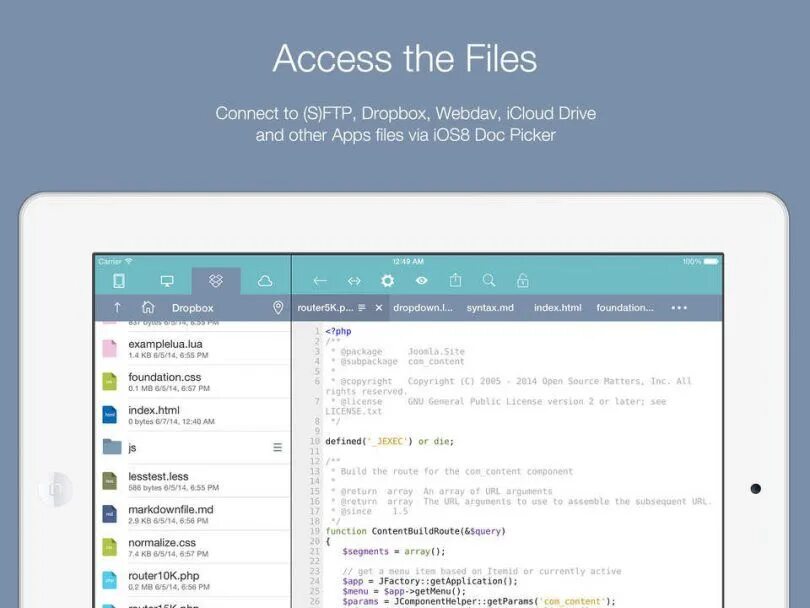Open editor settings gear
The height and width of the screenshot is (608, 810).
[x=387, y=280]
